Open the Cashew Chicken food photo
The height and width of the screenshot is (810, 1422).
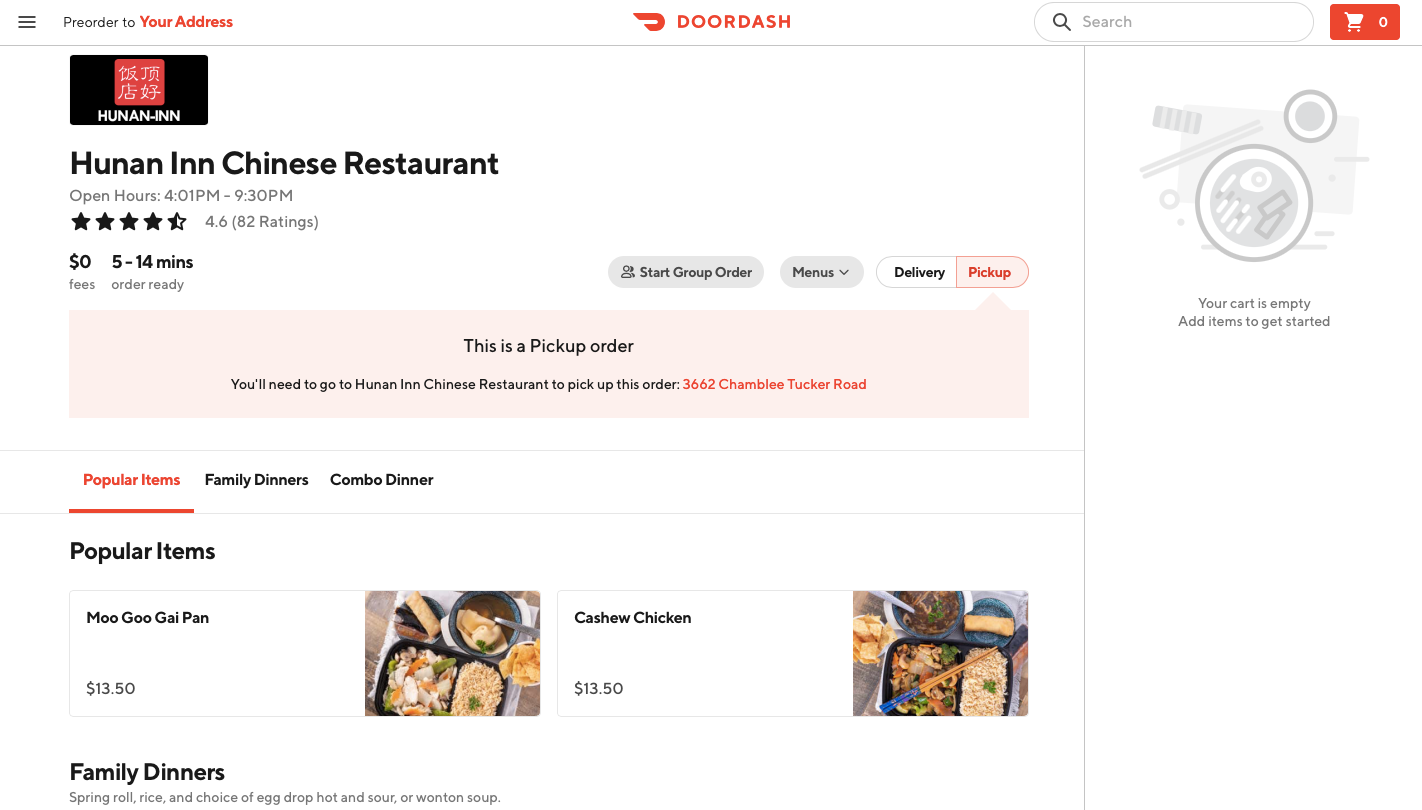click(940, 653)
